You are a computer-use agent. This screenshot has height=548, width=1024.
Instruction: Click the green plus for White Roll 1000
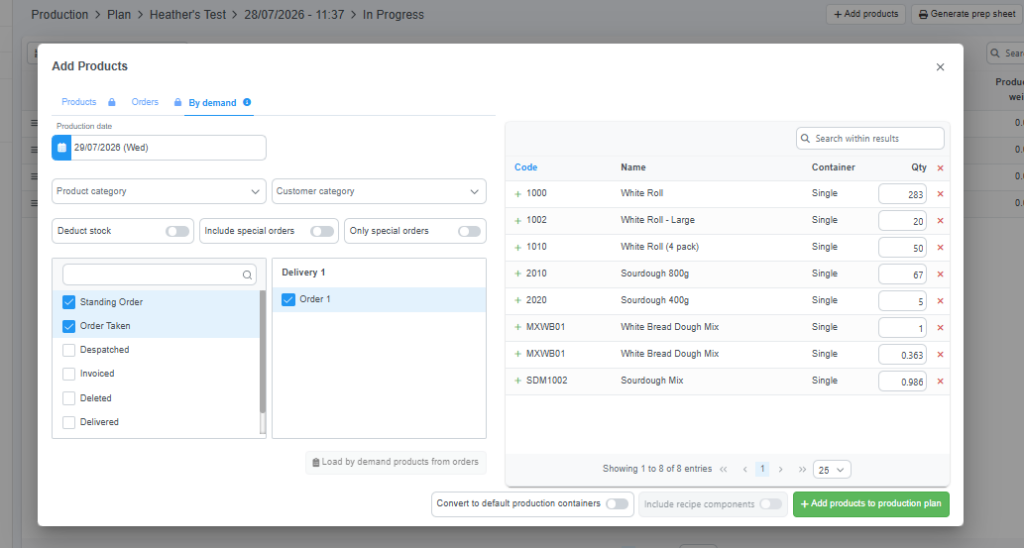tap(518, 194)
